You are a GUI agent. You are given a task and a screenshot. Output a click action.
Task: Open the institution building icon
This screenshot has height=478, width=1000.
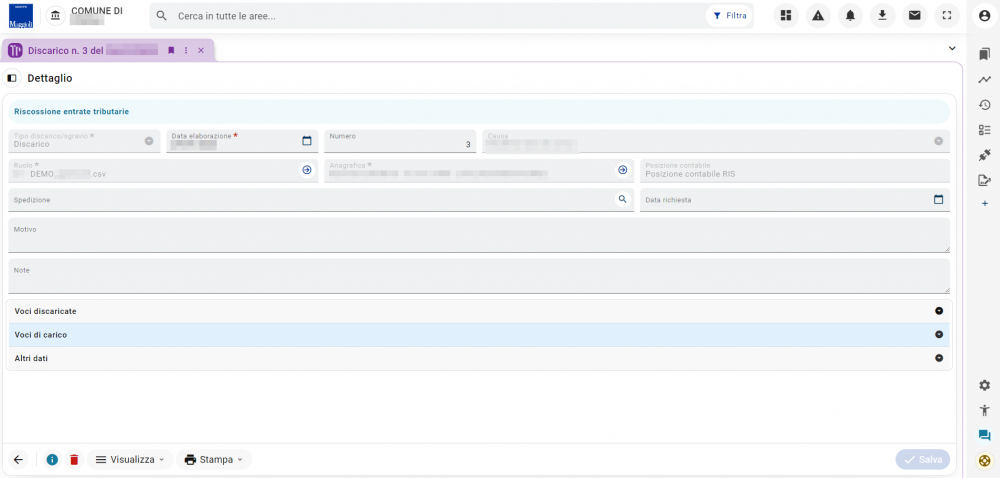(56, 16)
